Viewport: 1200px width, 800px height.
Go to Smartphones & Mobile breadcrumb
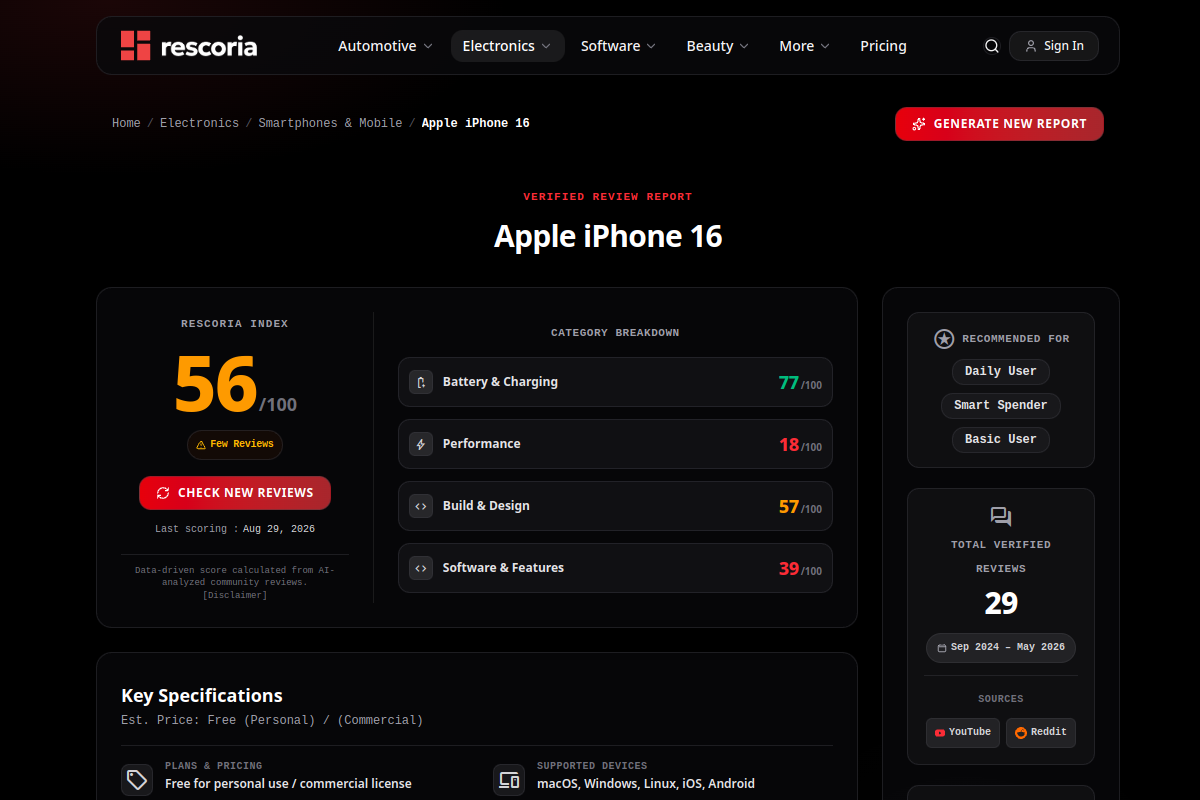[330, 123]
